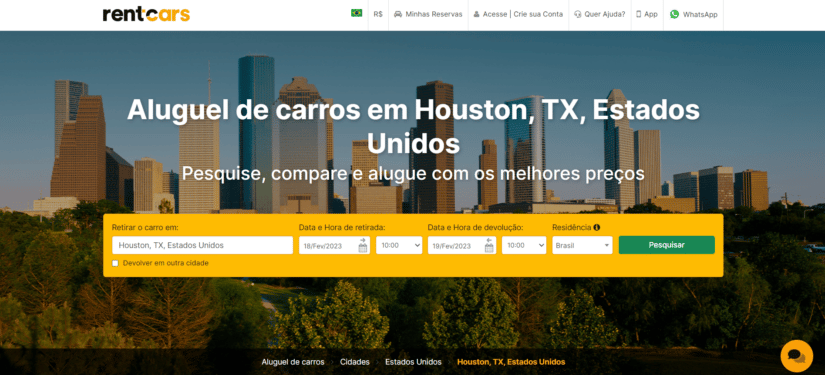This screenshot has height=375, width=825.
Task: Click the Pesquisar button
Action: tap(667, 245)
